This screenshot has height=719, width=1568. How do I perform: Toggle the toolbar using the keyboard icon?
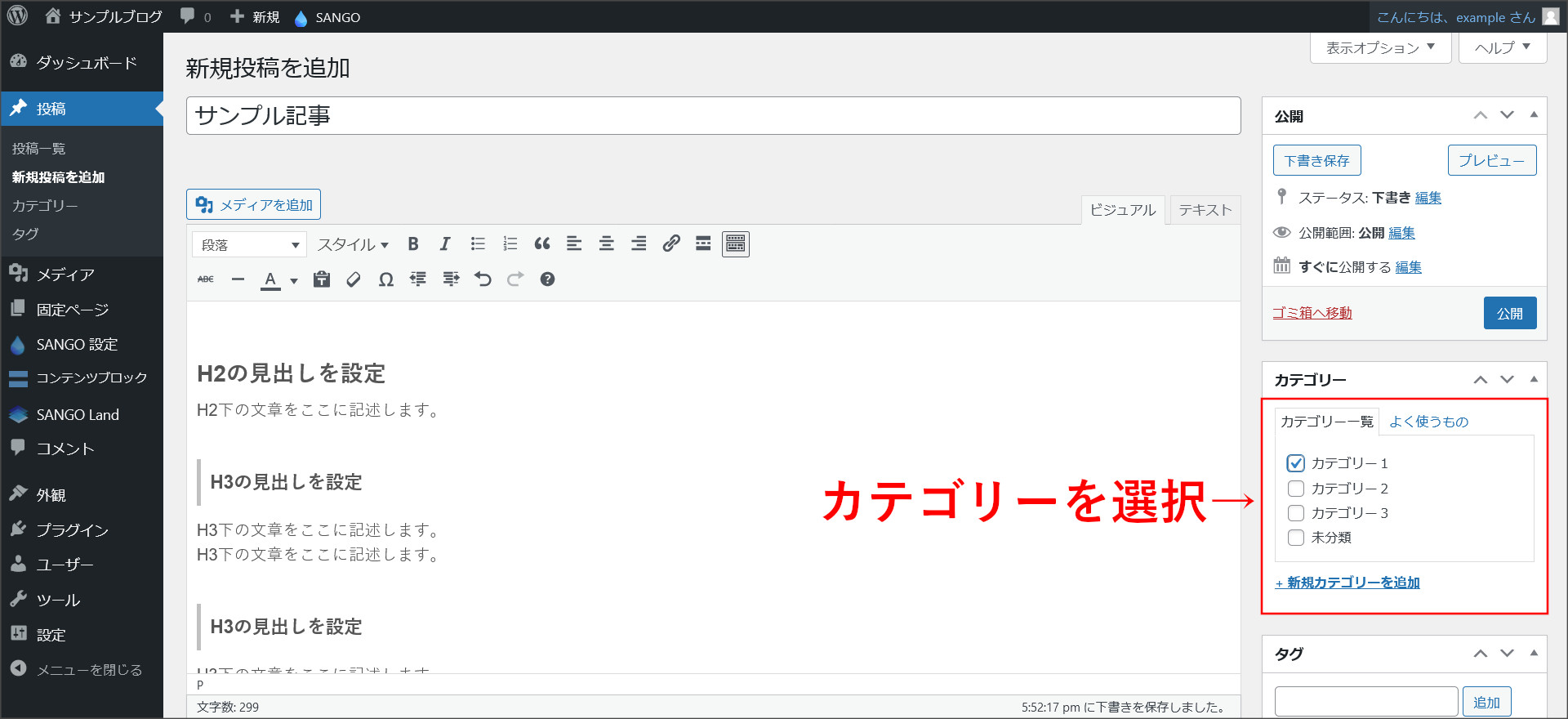coord(735,244)
